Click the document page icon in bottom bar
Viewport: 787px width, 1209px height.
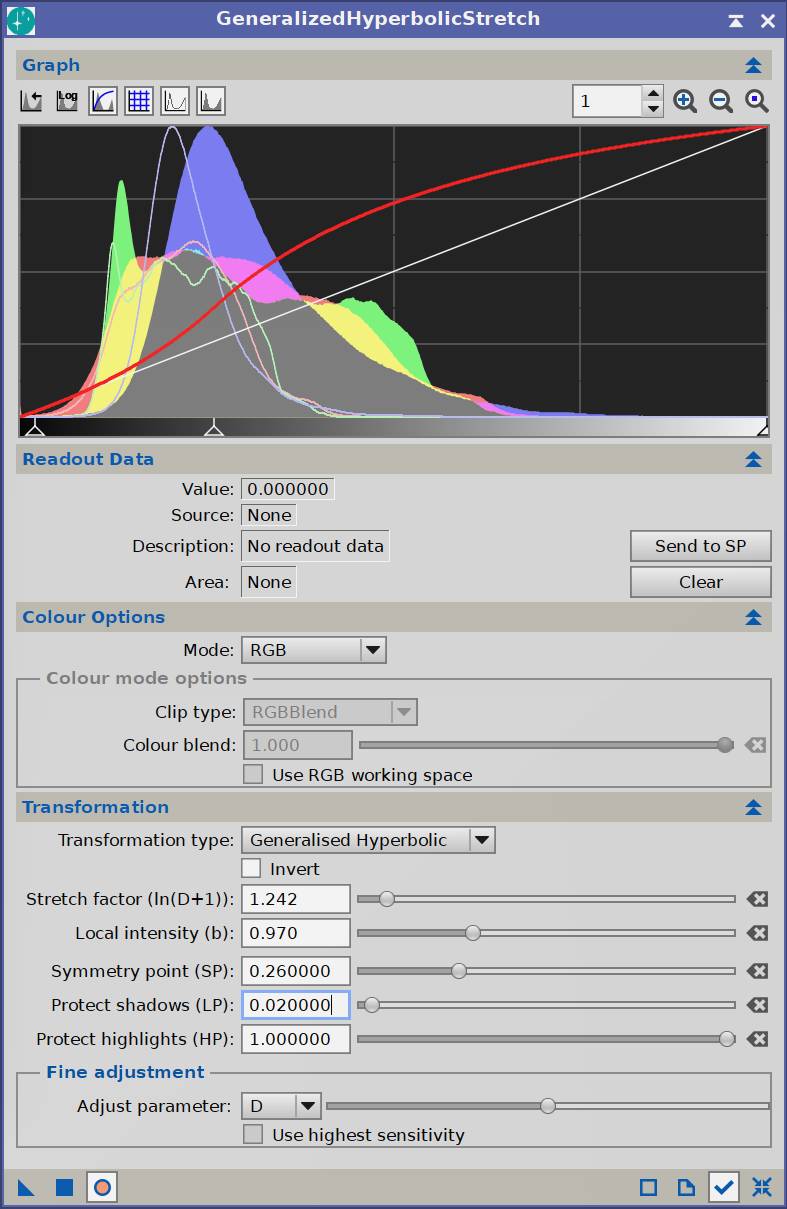tap(686, 1188)
